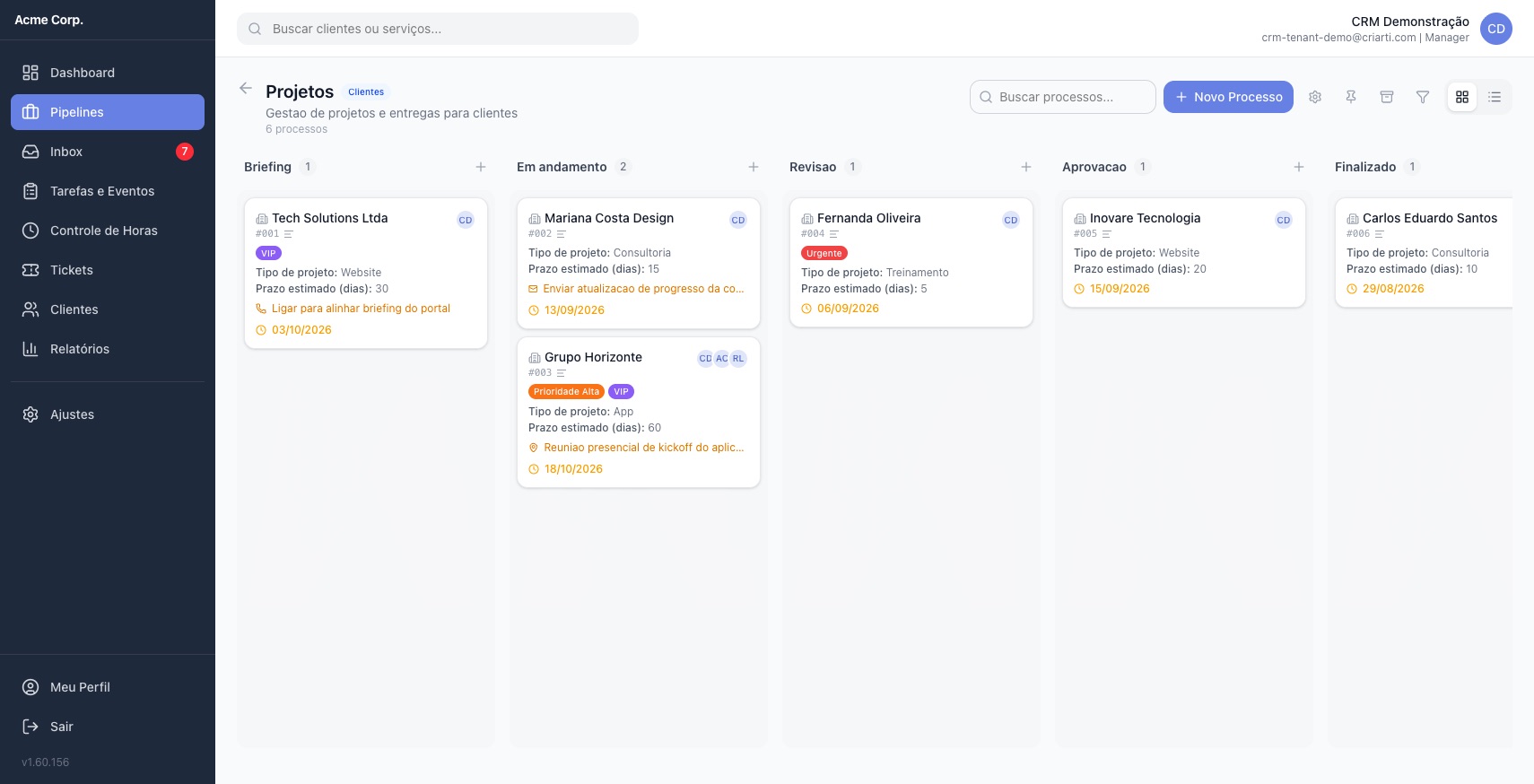Add a card to Briefing column

point(481,167)
